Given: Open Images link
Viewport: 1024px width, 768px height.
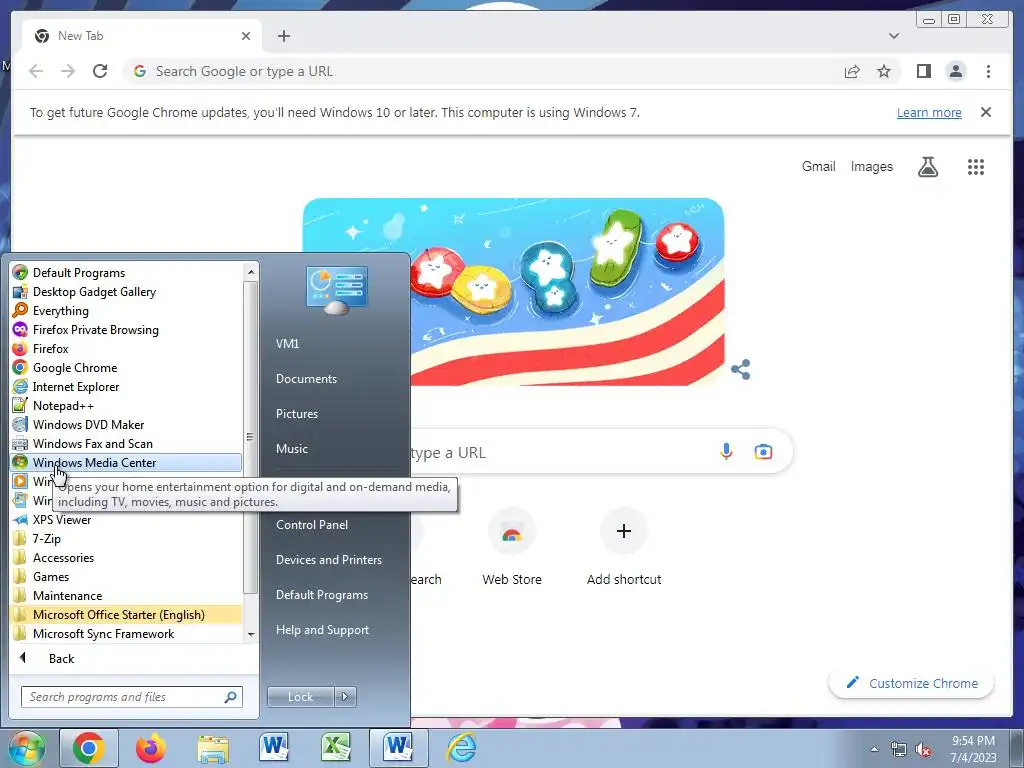Looking at the screenshot, I should click(x=871, y=167).
